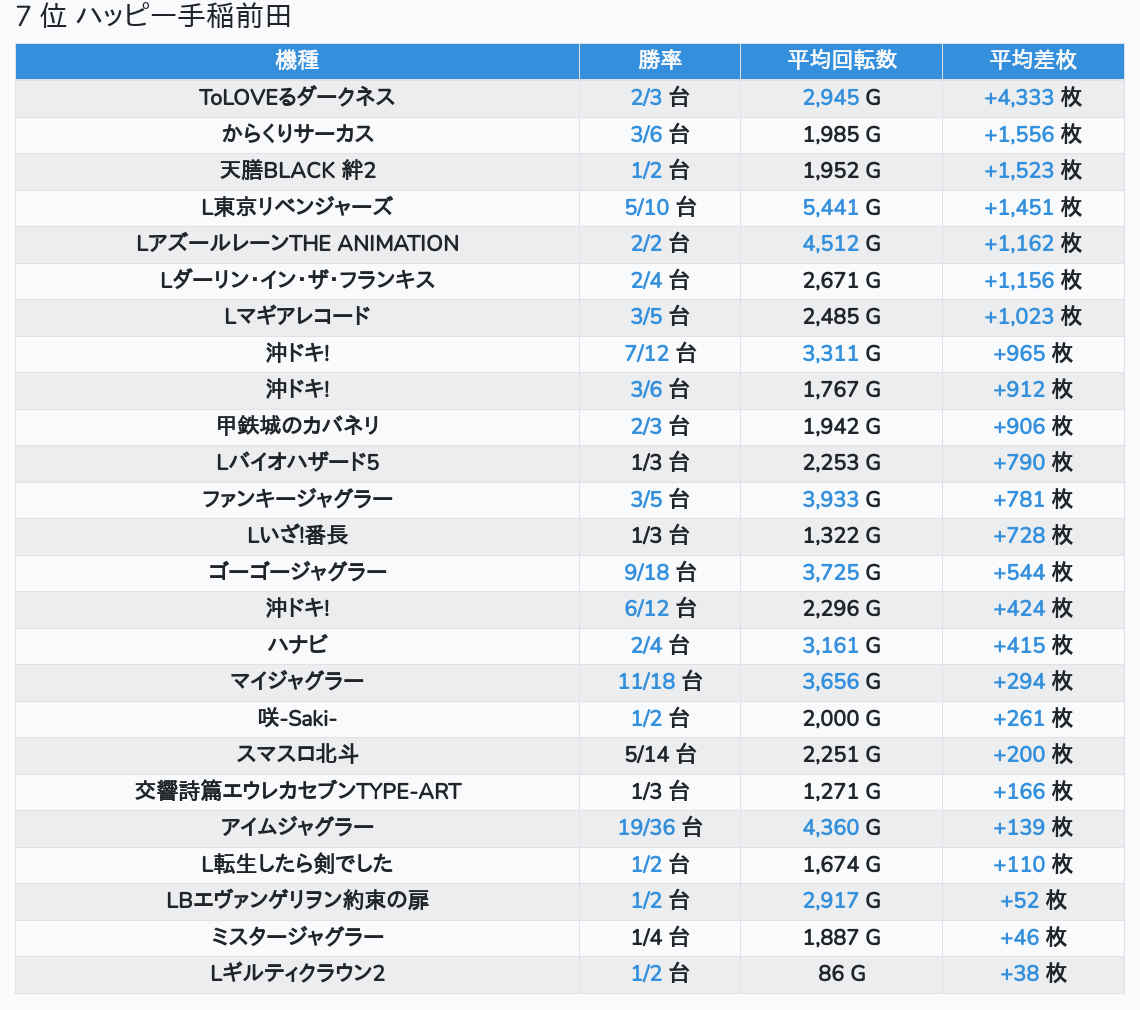1140x1010 pixels.
Task: Click 交響詩篇エウレカセブンTYPE-ART entry
Action: [297, 791]
